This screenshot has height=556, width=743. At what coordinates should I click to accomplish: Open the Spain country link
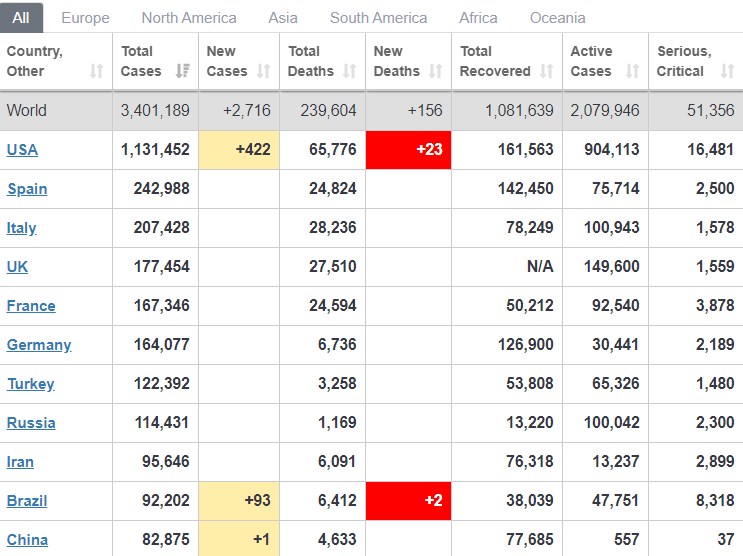coord(27,189)
